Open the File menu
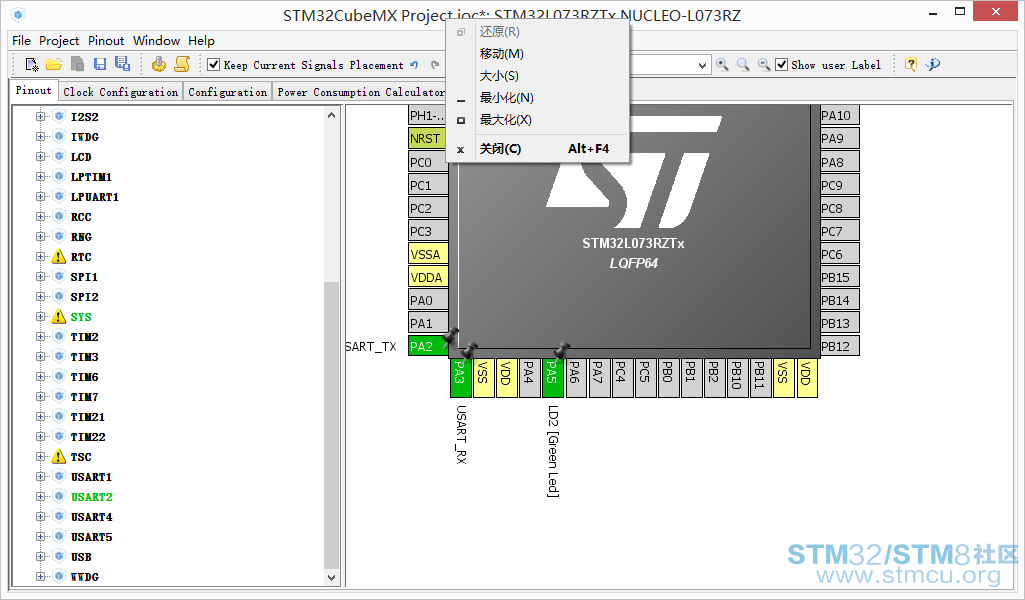Screen dimensions: 1025x600 [22, 41]
